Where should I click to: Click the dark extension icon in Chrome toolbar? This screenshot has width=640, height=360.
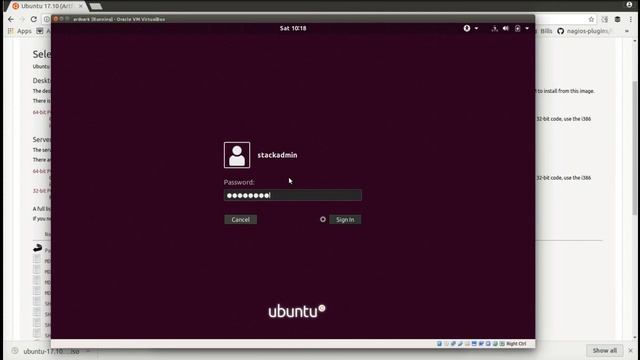pyautogui.click(x=618, y=19)
